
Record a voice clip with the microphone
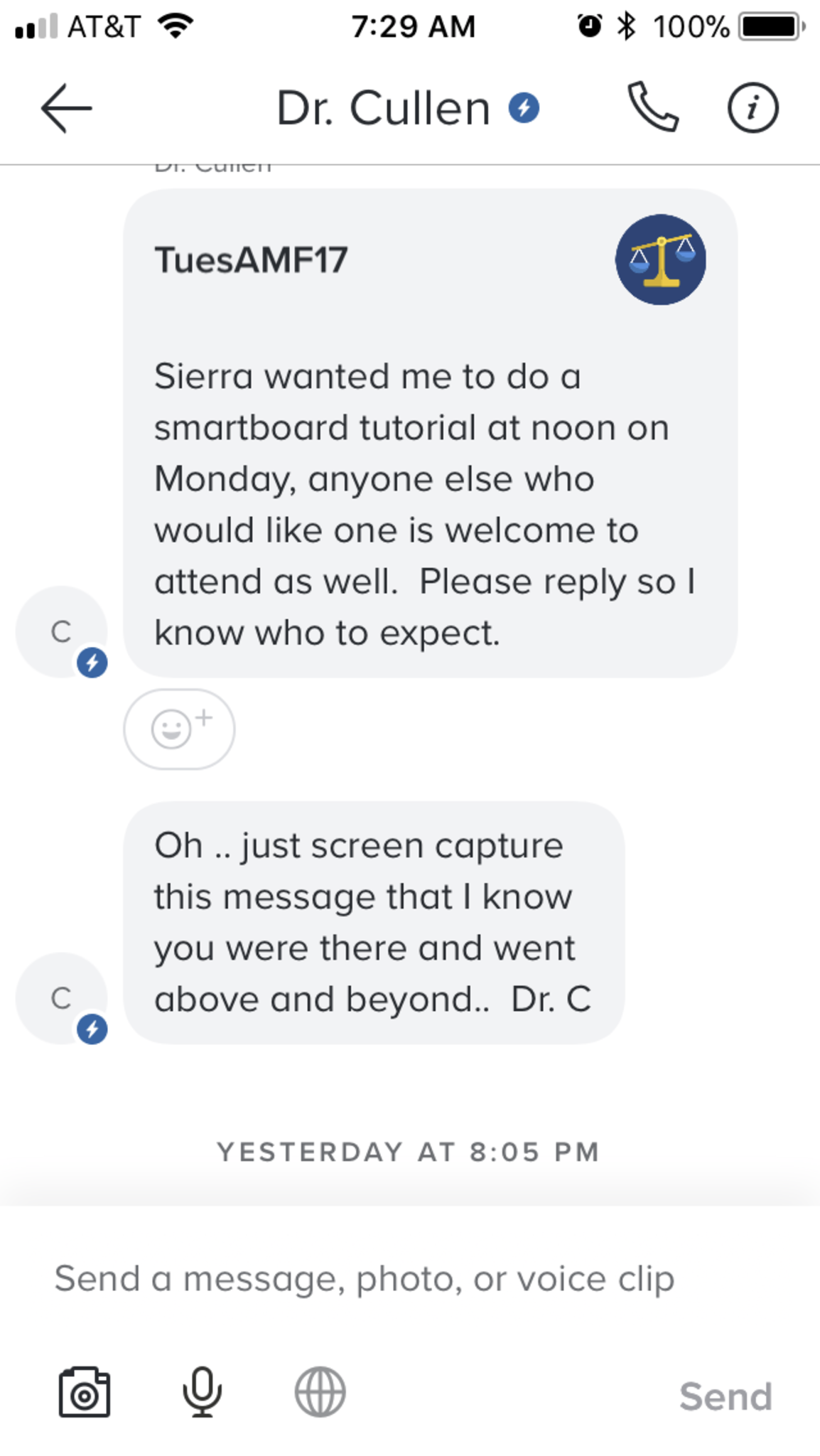(203, 1392)
